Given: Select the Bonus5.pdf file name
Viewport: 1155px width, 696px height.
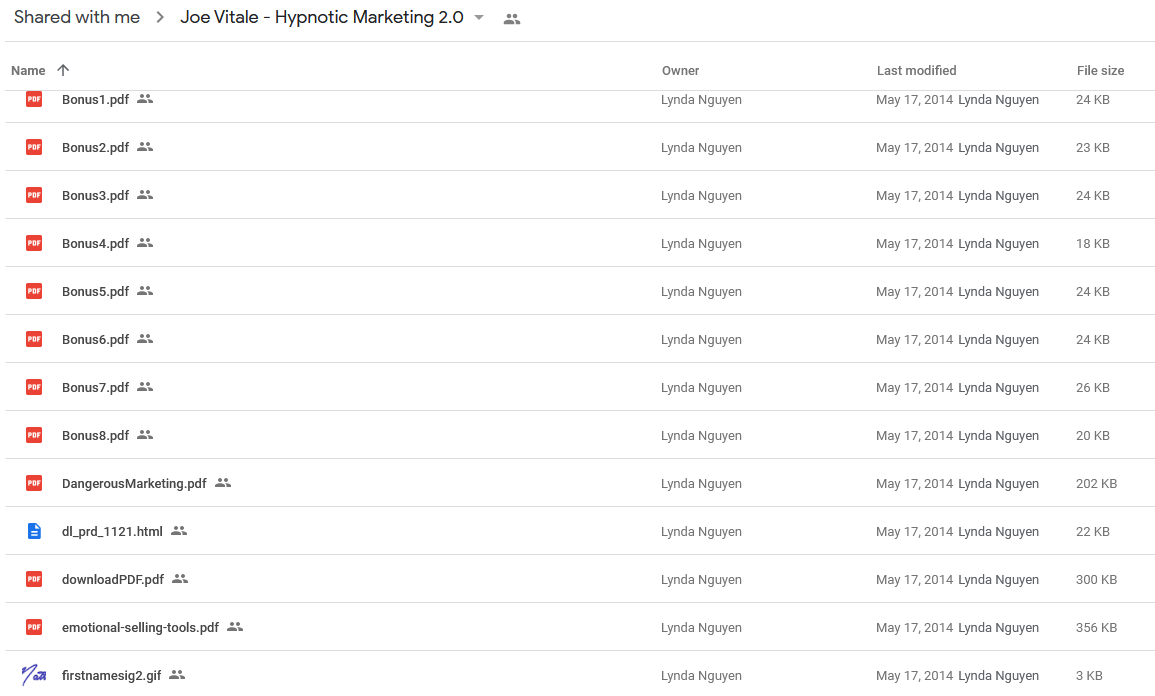Looking at the screenshot, I should pyautogui.click(x=96, y=291).
